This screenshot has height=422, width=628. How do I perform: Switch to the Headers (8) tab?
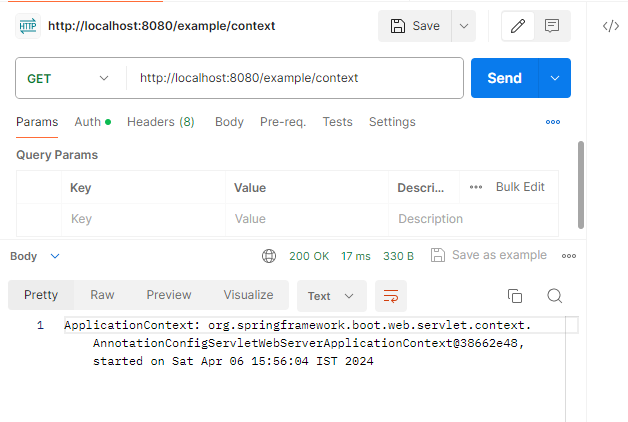[x=160, y=122]
